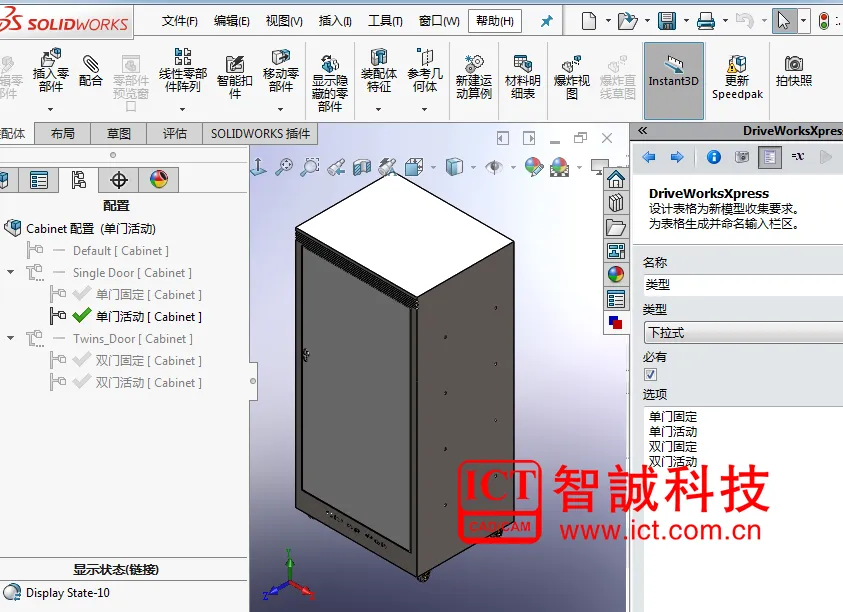Click the View Orientation cube icon
Screen dimensions: 843x612
414,167
